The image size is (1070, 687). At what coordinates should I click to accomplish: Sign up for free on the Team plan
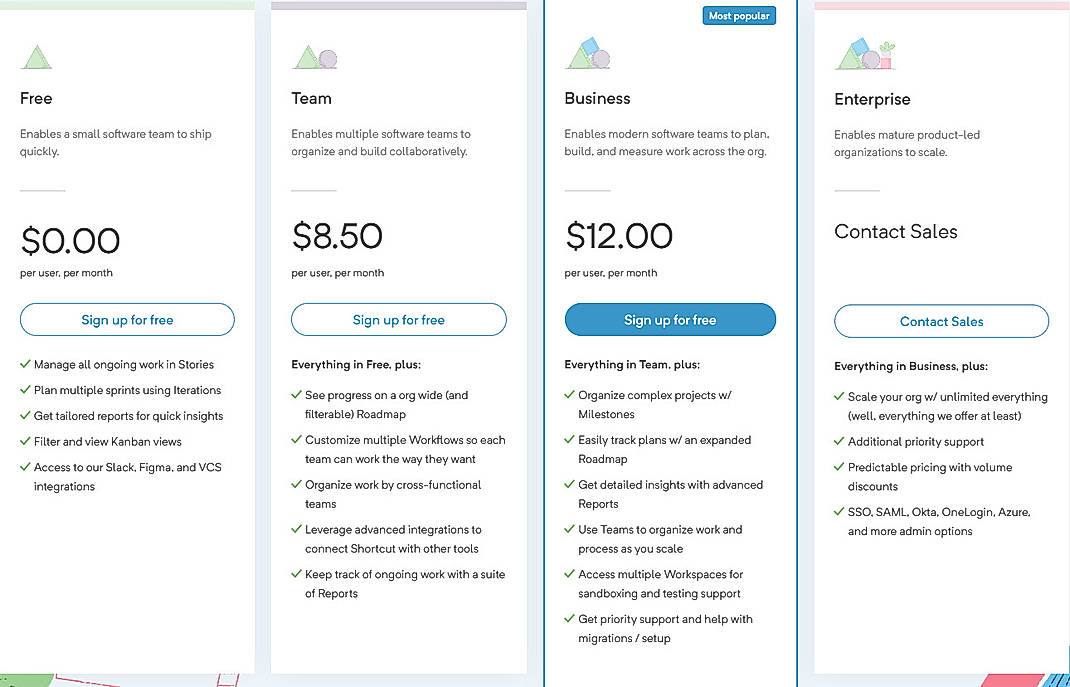coord(398,320)
